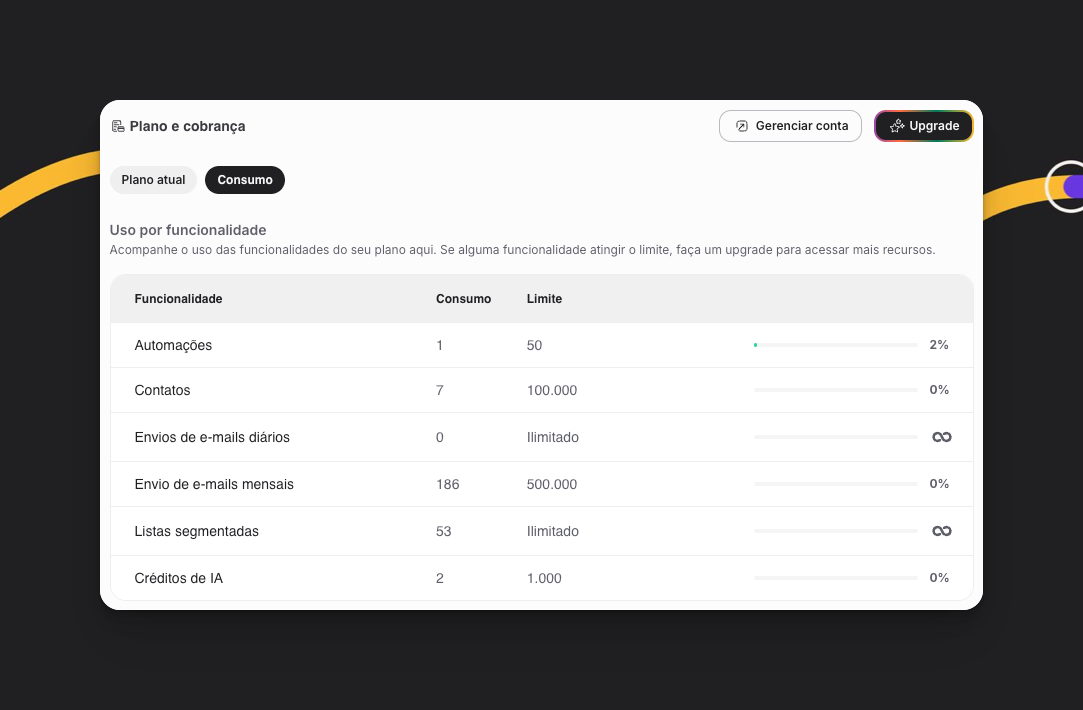
Task: Click the Plano e cobrança billing icon
Action: click(x=118, y=127)
